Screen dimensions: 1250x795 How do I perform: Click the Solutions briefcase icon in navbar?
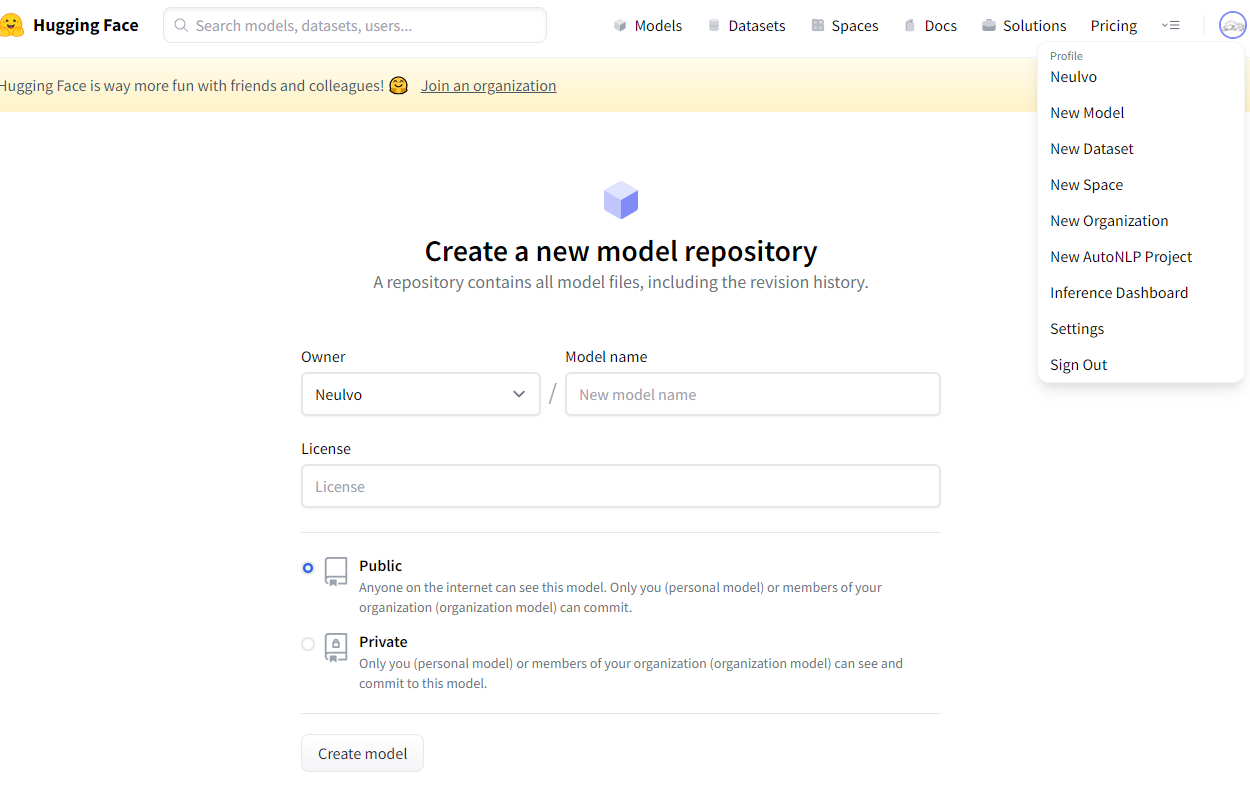tap(989, 25)
